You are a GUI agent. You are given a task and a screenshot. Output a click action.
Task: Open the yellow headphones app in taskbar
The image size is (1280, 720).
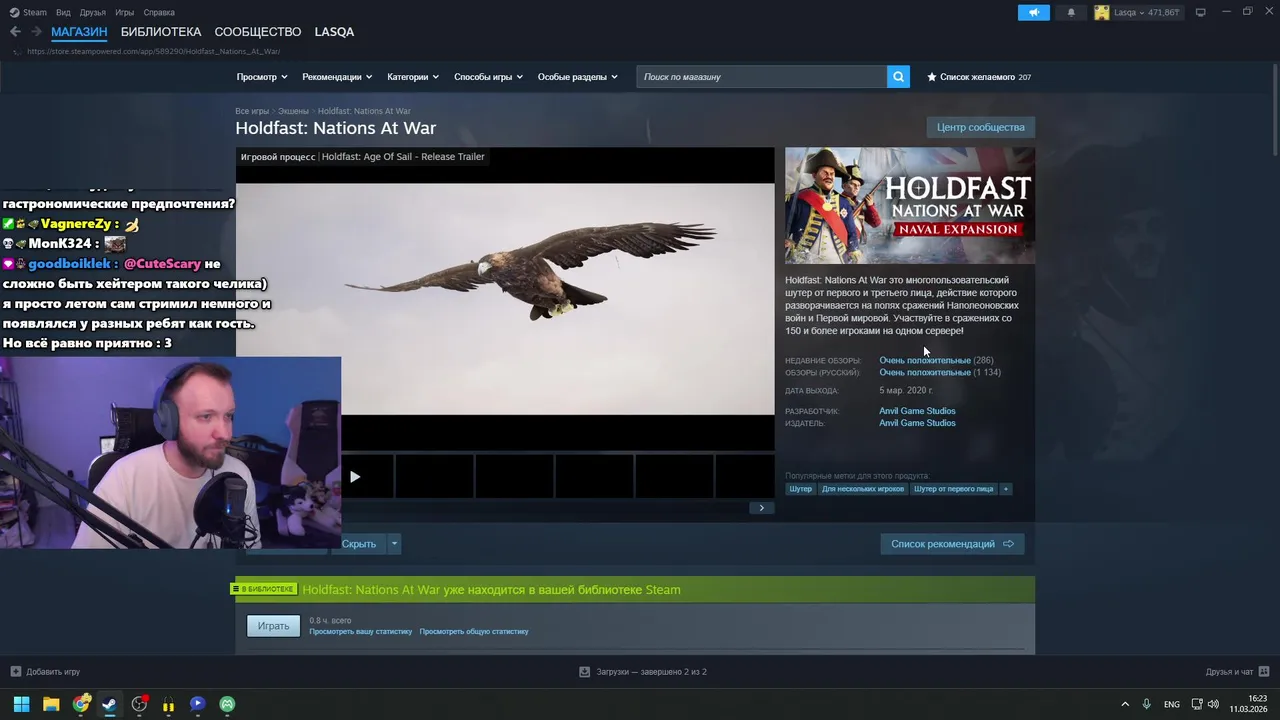tap(168, 704)
